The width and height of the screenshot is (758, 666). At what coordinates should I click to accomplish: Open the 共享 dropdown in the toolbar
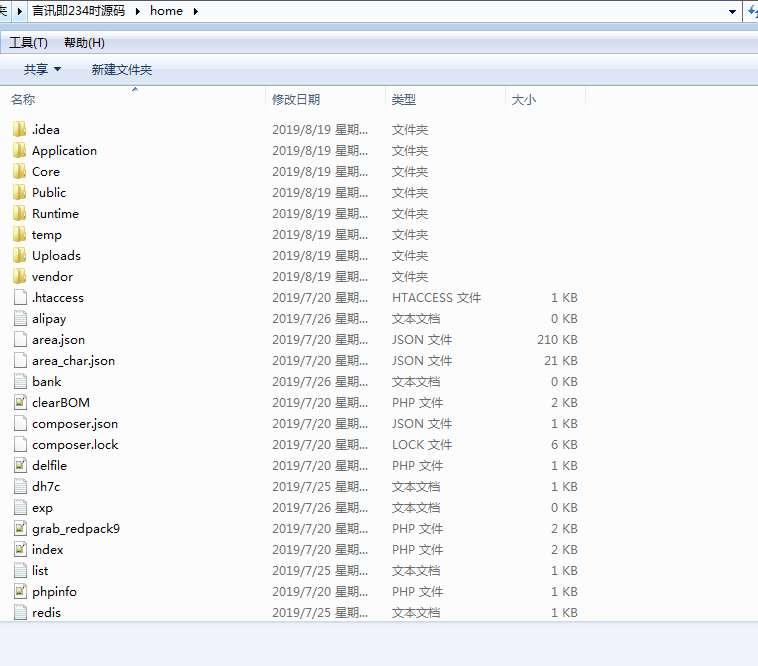(43, 70)
